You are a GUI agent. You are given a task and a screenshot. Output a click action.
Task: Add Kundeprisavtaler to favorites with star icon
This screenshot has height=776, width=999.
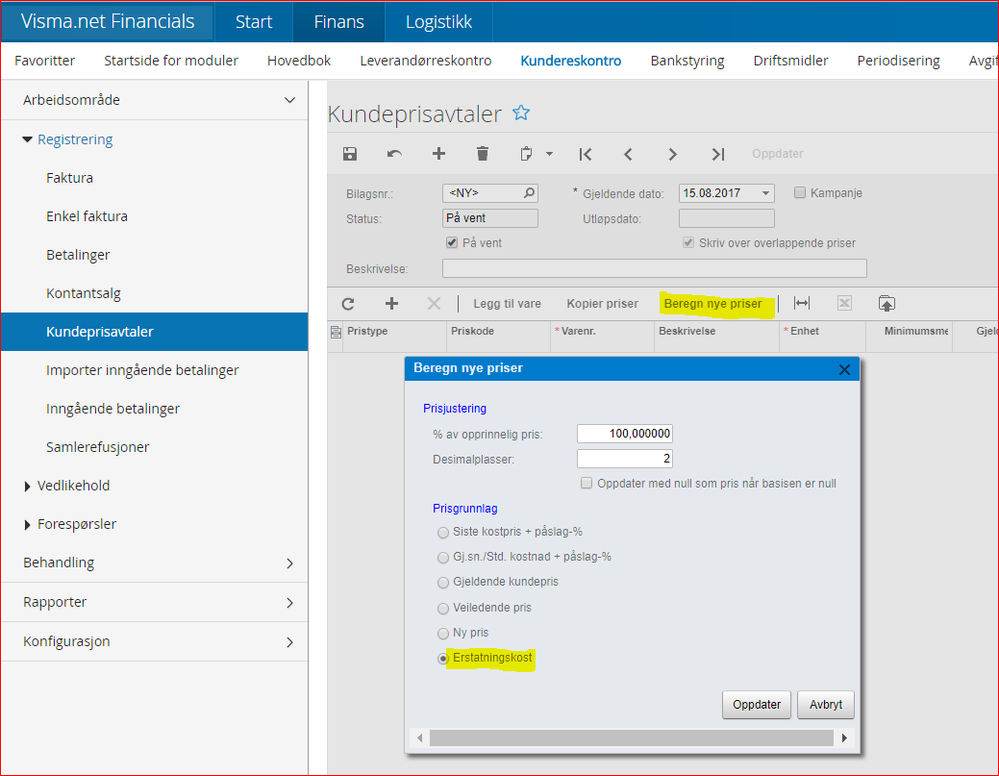pos(521,113)
